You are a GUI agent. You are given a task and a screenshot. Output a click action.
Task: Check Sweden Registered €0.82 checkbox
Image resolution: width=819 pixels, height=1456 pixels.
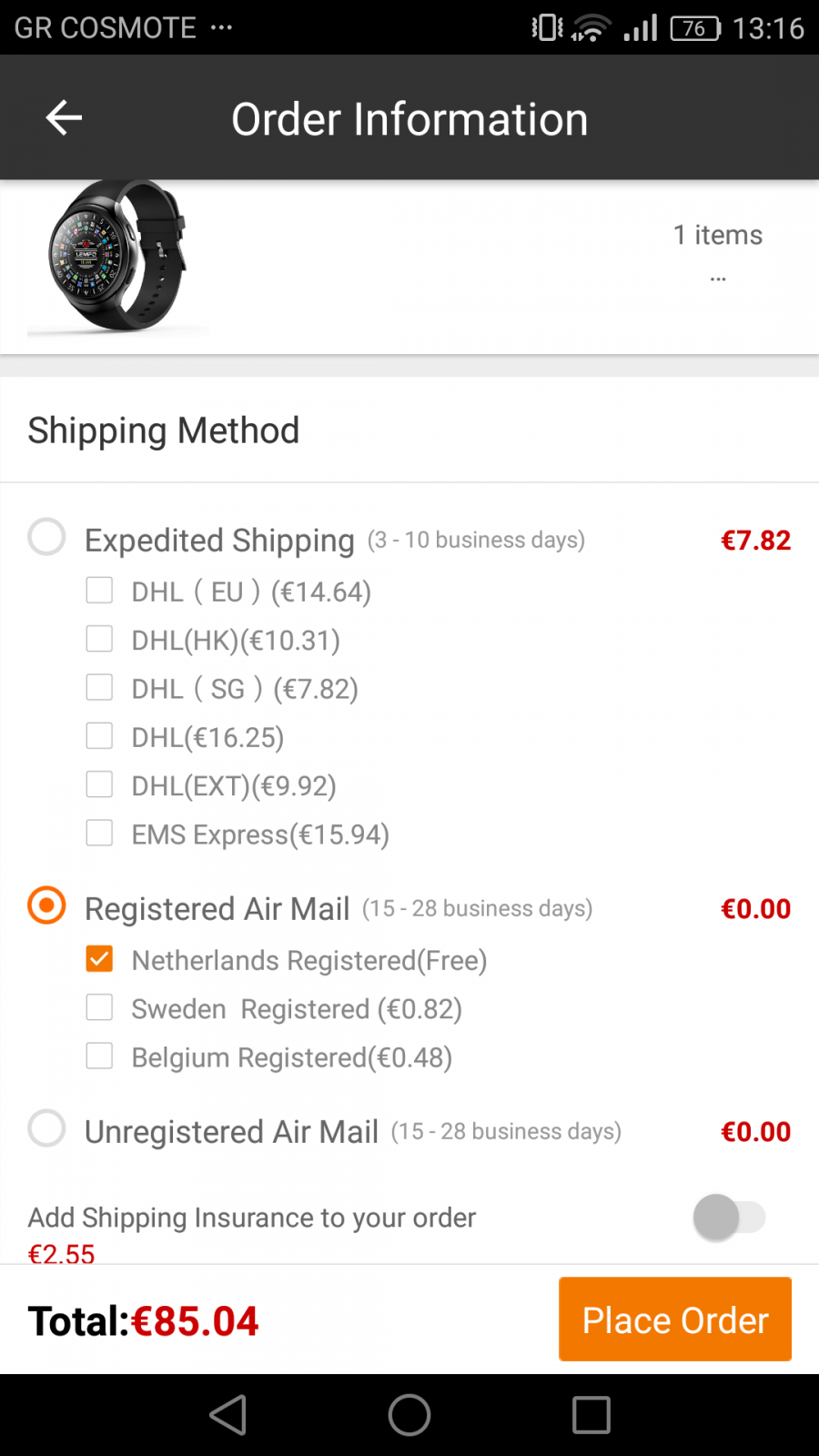99,1007
